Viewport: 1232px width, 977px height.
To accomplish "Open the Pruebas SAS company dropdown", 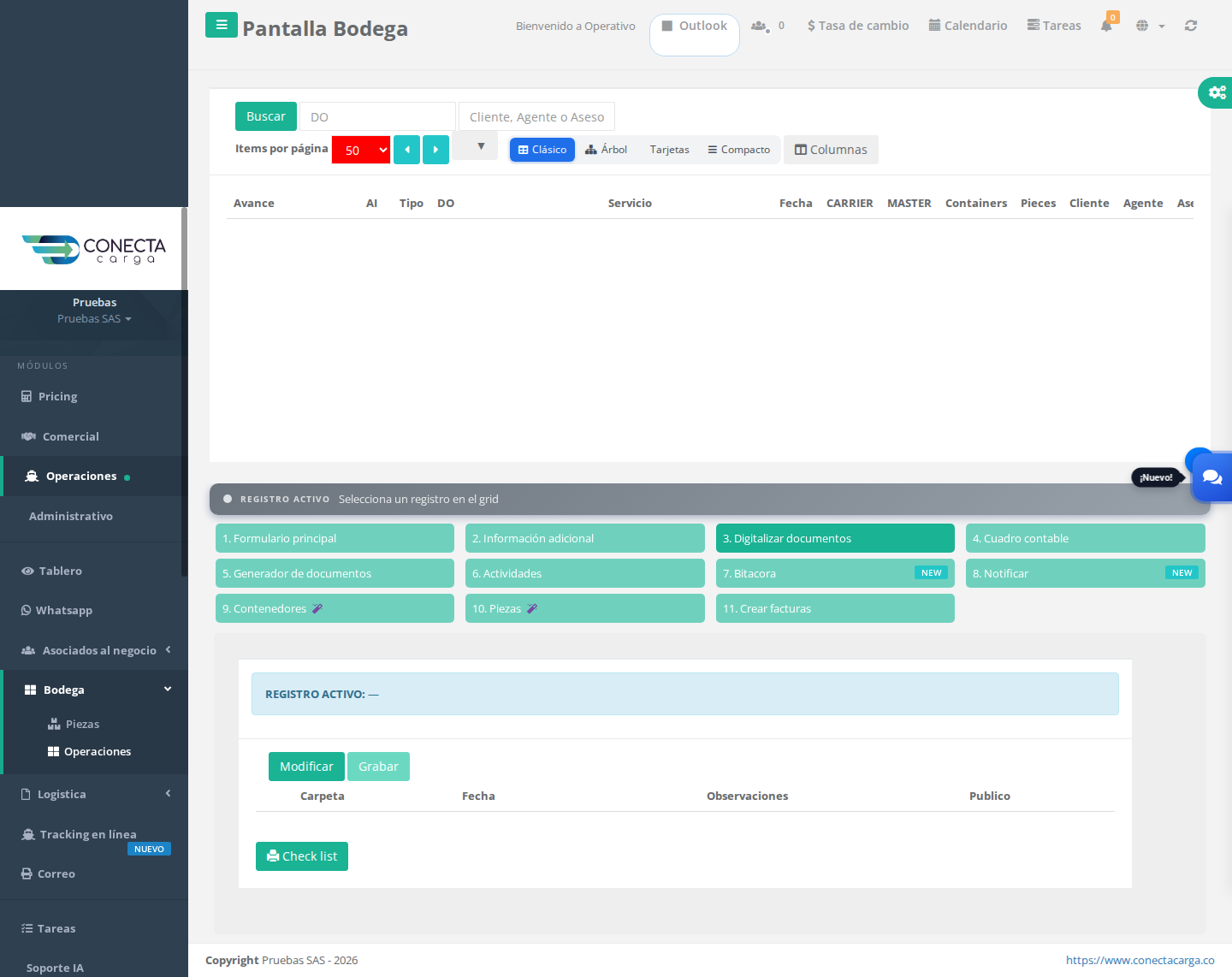I will pos(94,318).
